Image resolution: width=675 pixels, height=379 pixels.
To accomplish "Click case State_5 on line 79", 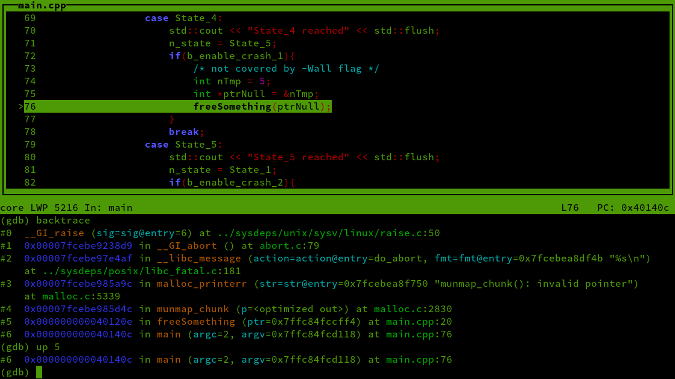I will (183, 145).
